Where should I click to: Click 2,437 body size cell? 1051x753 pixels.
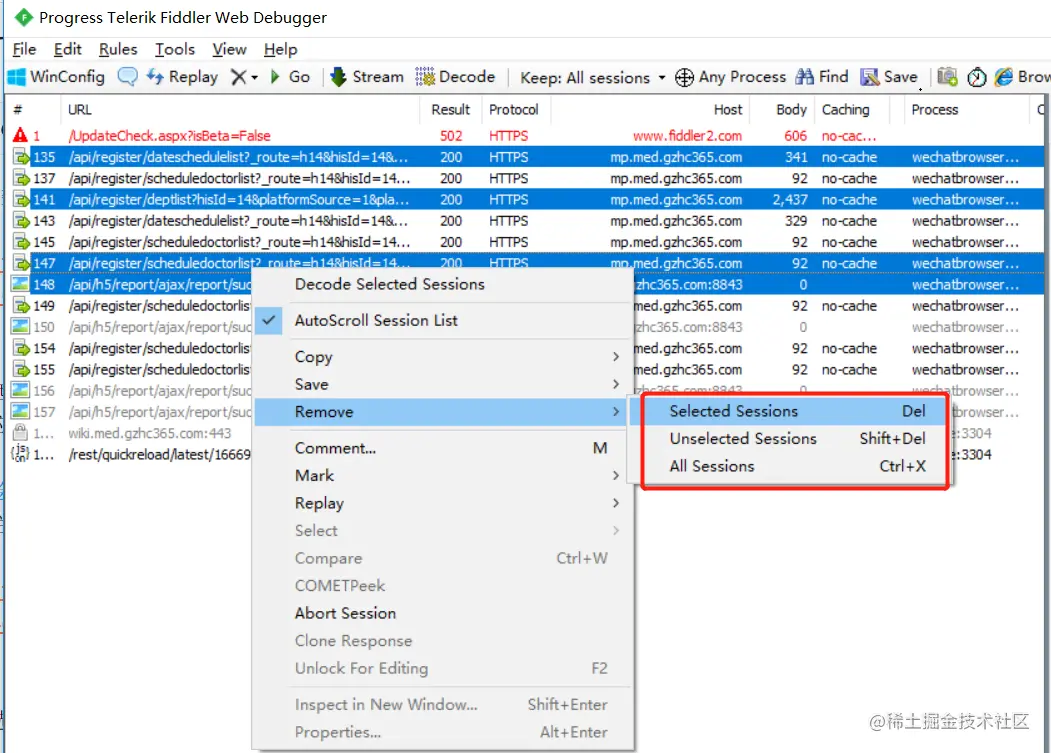790,200
